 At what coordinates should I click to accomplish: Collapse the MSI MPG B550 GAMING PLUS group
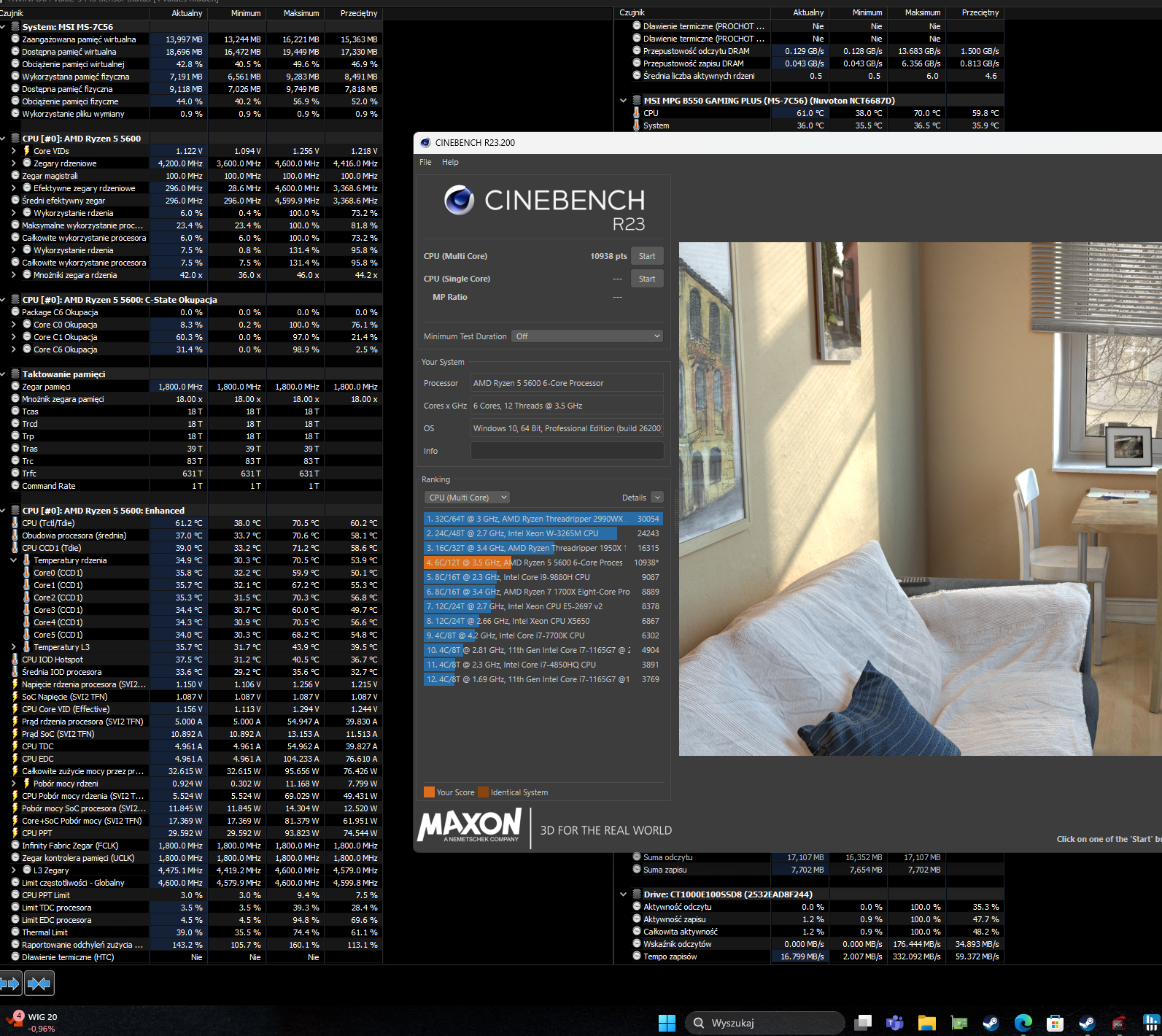623,101
